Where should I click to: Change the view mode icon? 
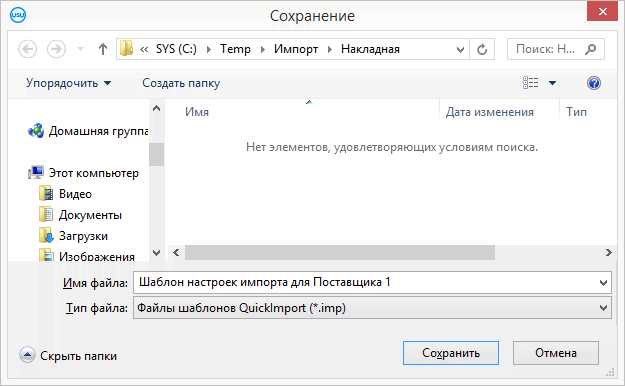point(531,83)
